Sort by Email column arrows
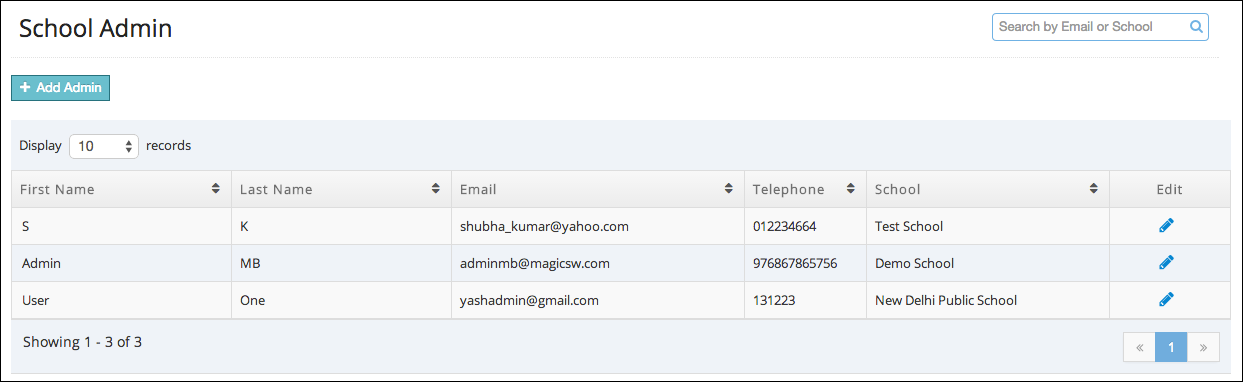The width and height of the screenshot is (1243, 382). [729, 189]
